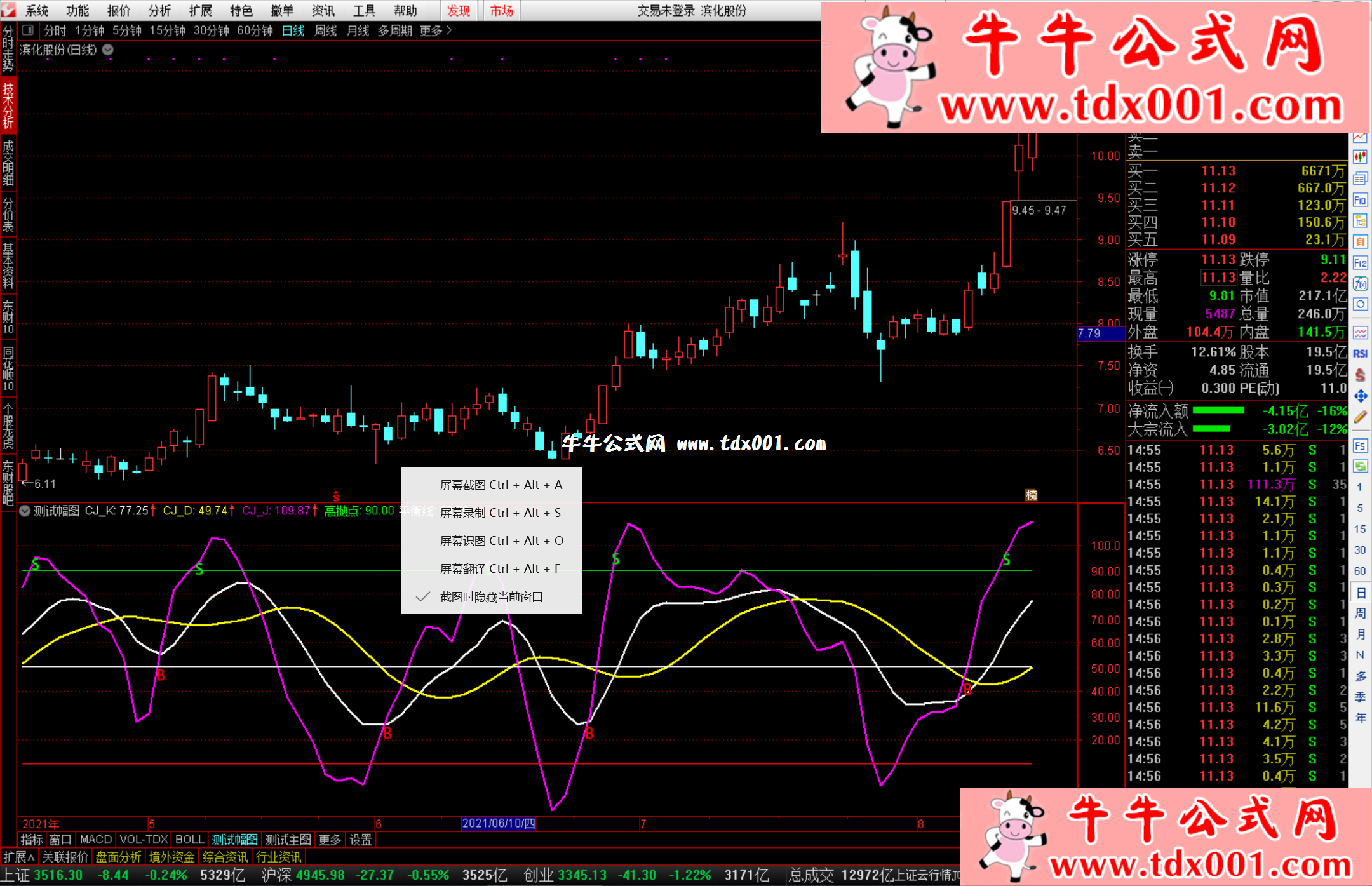Open 关联报价 bottom tab
The width and height of the screenshot is (1372, 886).
(65, 857)
